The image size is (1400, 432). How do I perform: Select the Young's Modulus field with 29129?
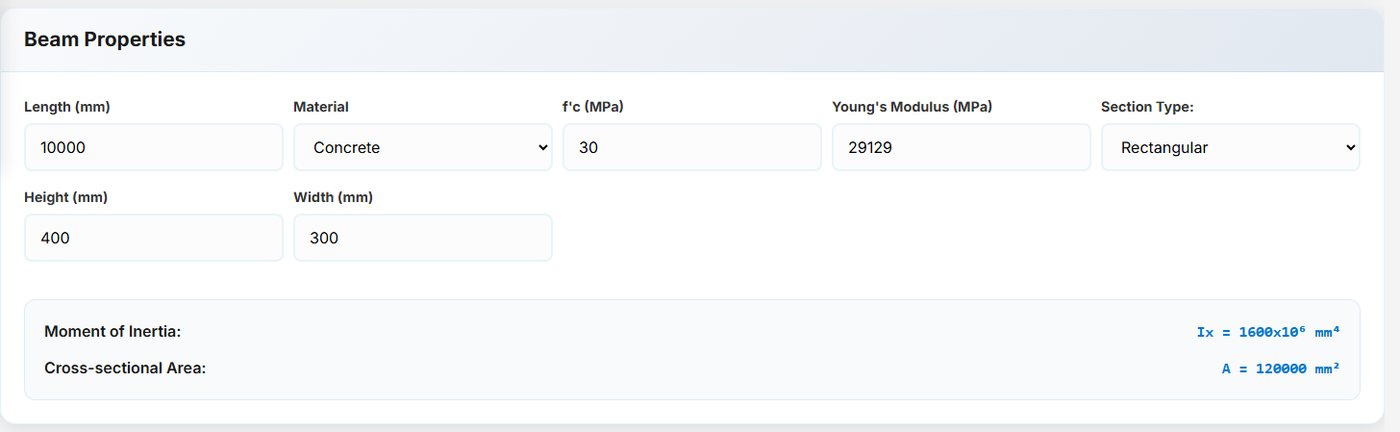(x=961, y=147)
